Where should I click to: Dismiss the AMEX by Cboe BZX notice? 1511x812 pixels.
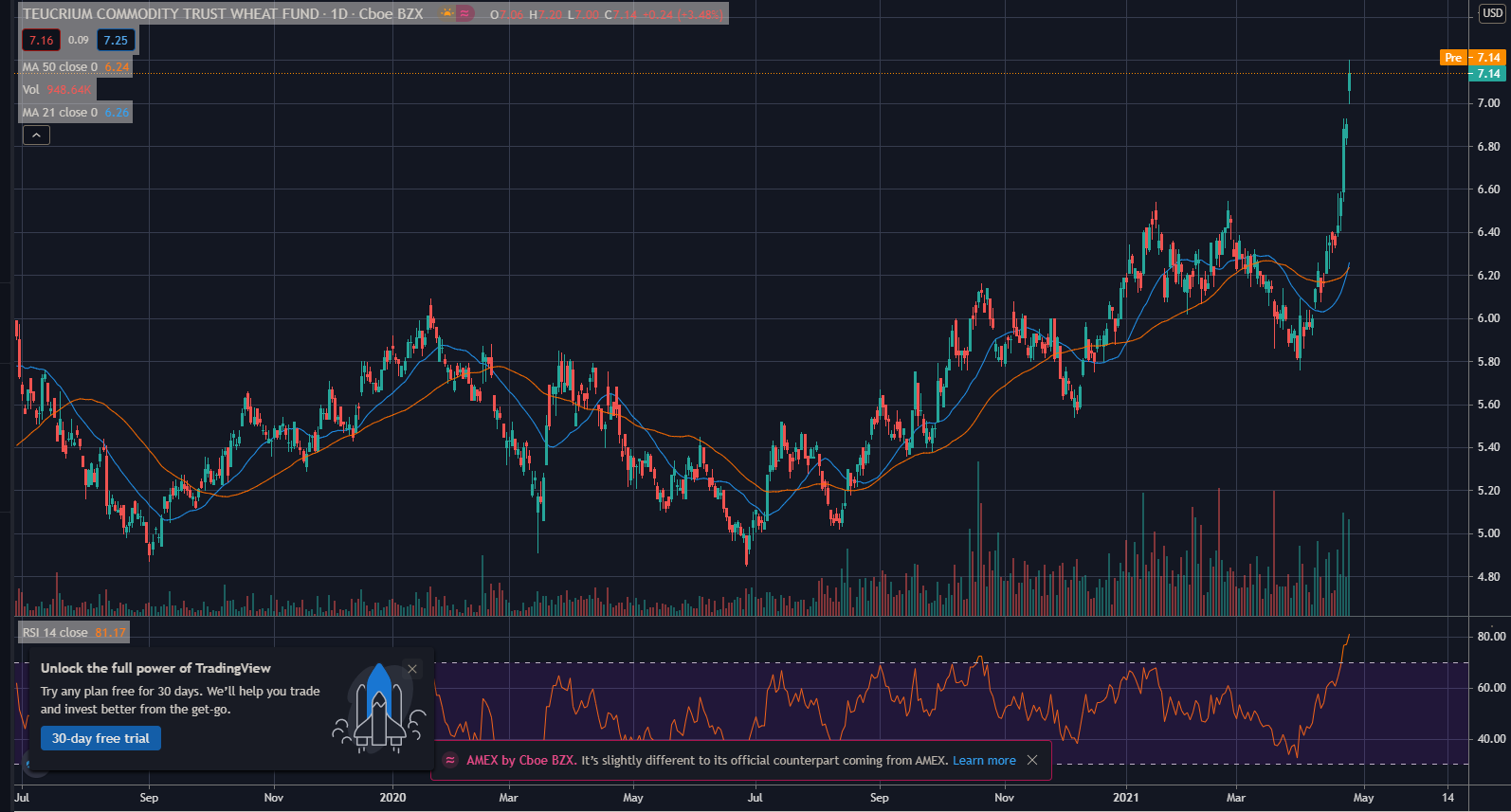pyautogui.click(x=1032, y=760)
